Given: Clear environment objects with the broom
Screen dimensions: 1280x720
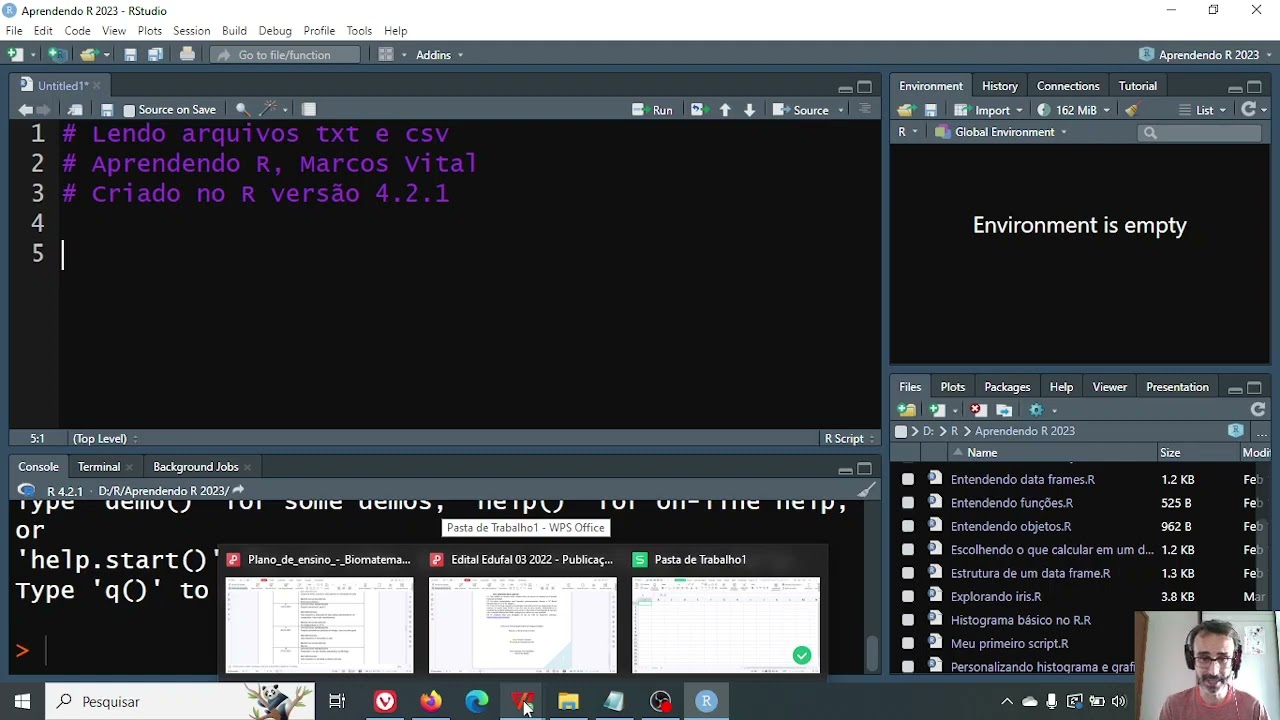Looking at the screenshot, I should coord(1132,110).
